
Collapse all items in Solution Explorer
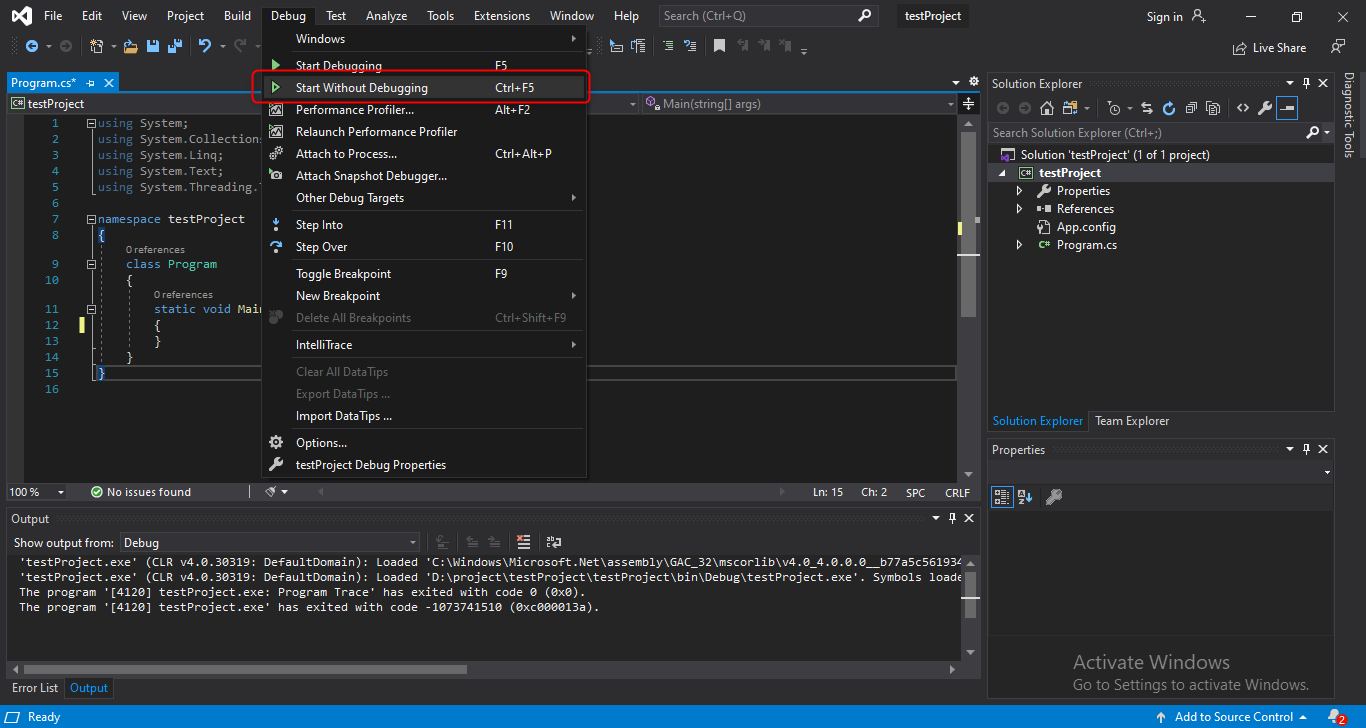(1191, 108)
